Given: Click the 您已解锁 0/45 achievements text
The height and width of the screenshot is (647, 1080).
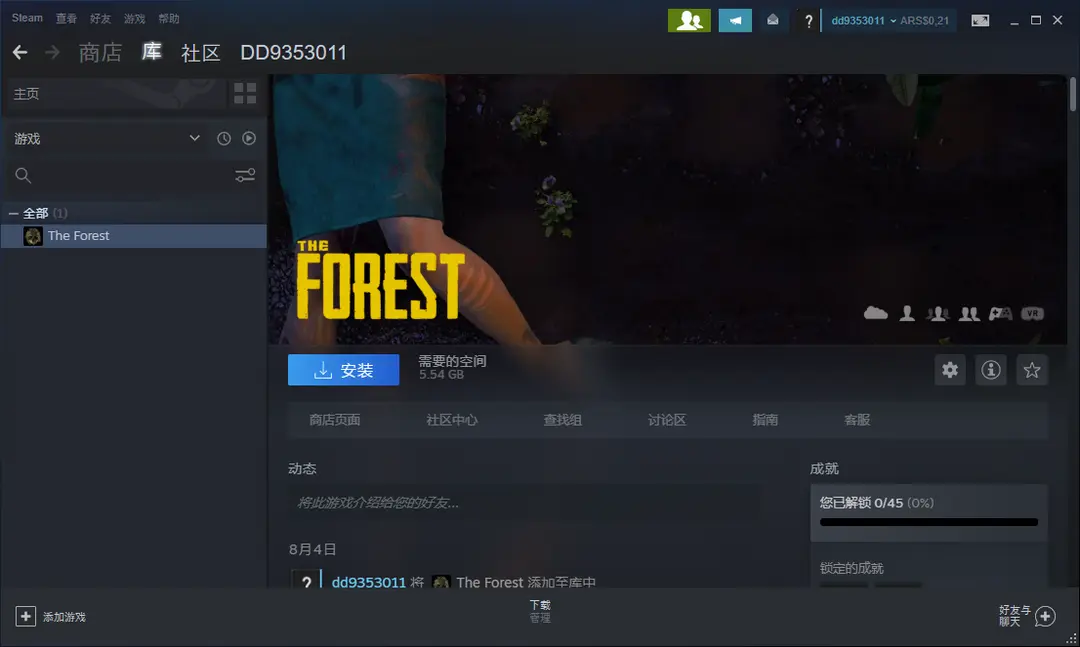Looking at the screenshot, I should [877, 503].
